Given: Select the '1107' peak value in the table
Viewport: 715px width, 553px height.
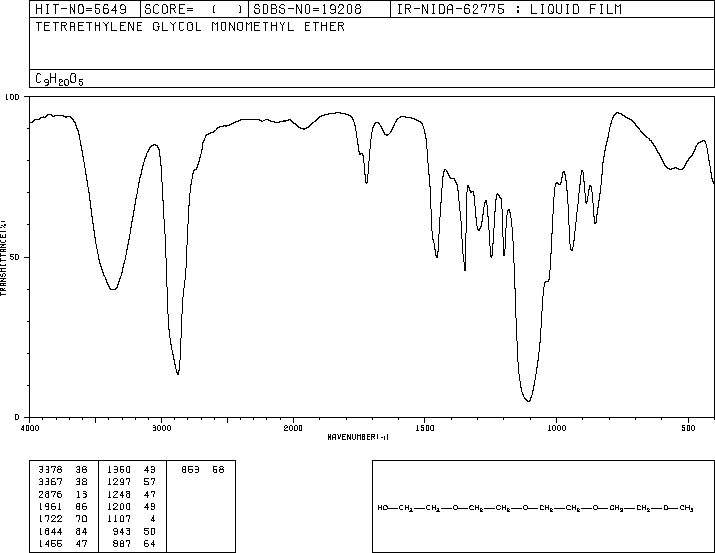Looking at the screenshot, I should 119,519.
